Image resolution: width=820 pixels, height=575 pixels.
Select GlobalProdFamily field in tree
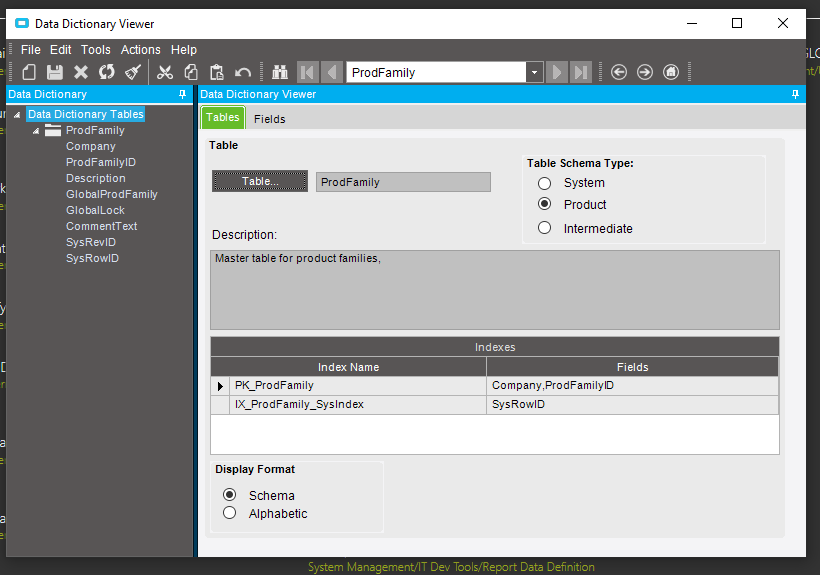pos(111,194)
